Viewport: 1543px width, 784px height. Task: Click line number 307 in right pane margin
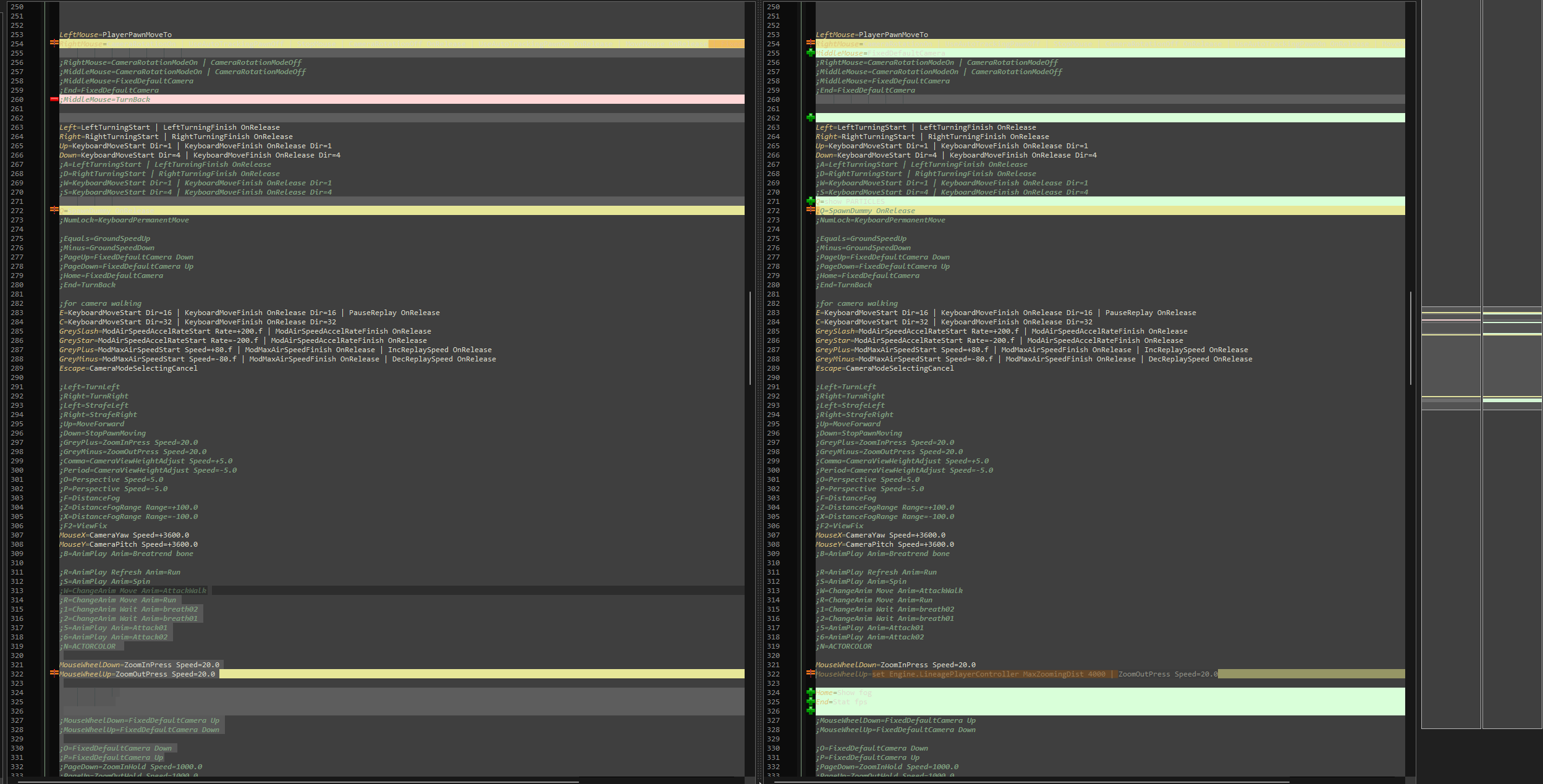click(x=773, y=535)
